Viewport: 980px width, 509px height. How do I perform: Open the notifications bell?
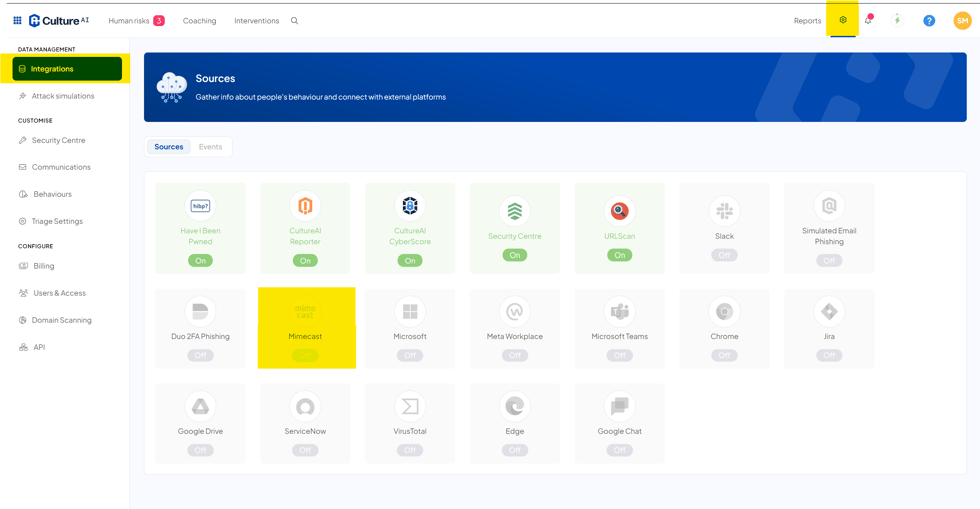point(868,21)
